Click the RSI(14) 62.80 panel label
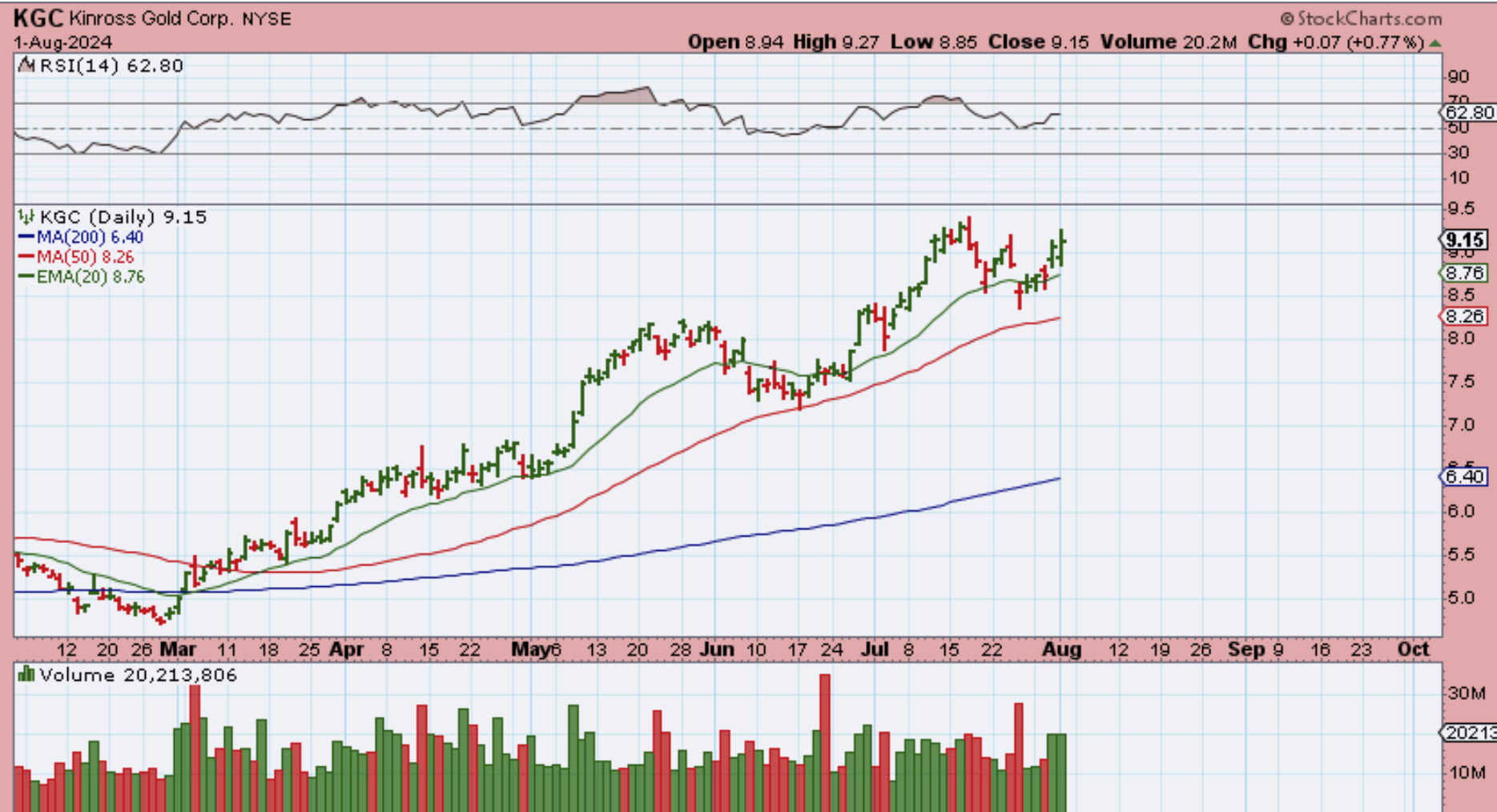The width and height of the screenshot is (1497, 812). coord(111,66)
